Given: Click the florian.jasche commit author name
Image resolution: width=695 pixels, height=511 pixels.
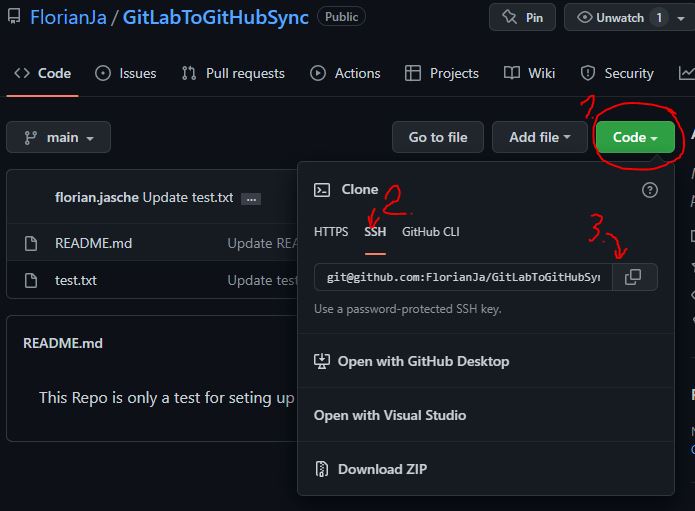Looking at the screenshot, I should [97, 197].
